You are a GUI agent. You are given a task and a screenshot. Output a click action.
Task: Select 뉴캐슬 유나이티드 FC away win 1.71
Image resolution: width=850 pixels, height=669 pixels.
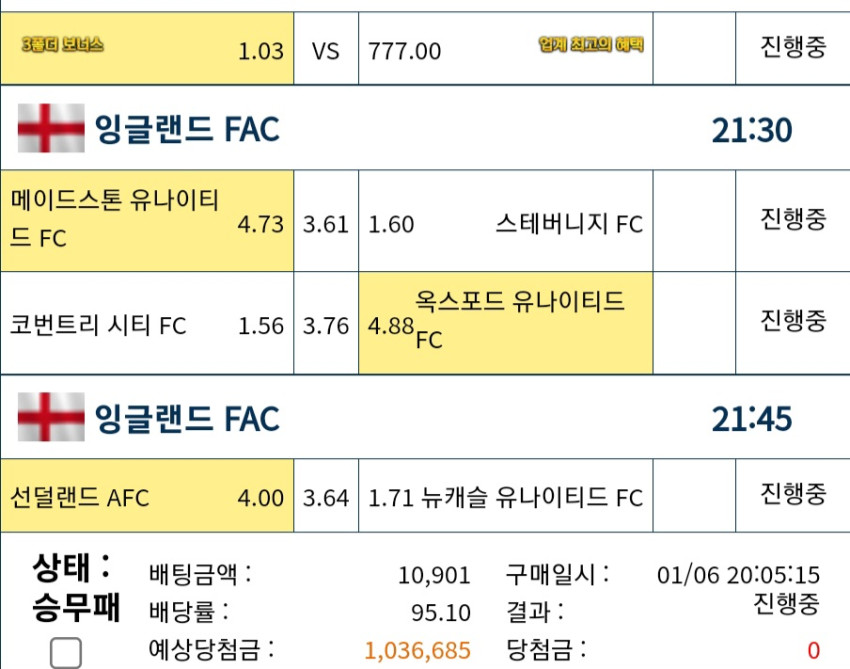pyautogui.click(x=506, y=496)
